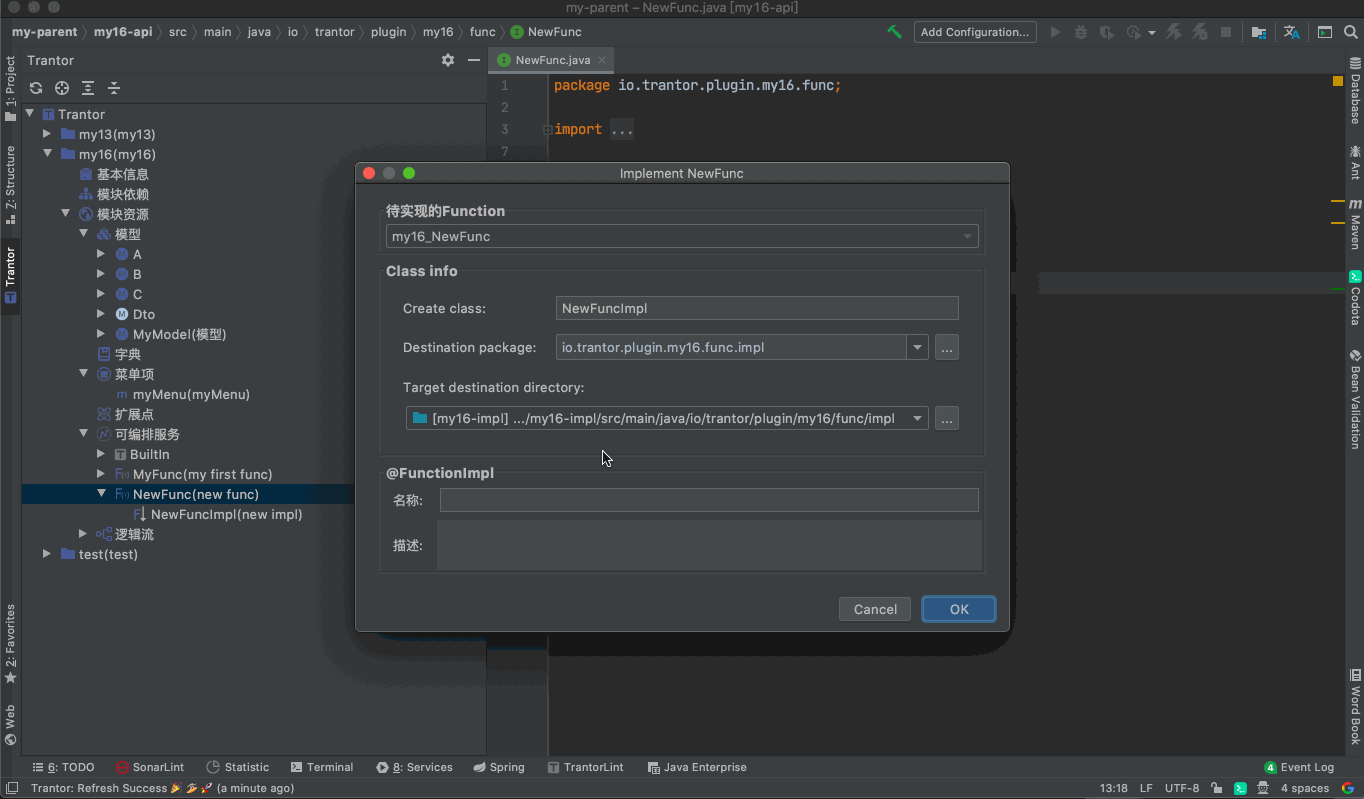Image resolution: width=1364 pixels, height=799 pixels.
Task: Expand the BuiltIn node
Action: click(101, 454)
